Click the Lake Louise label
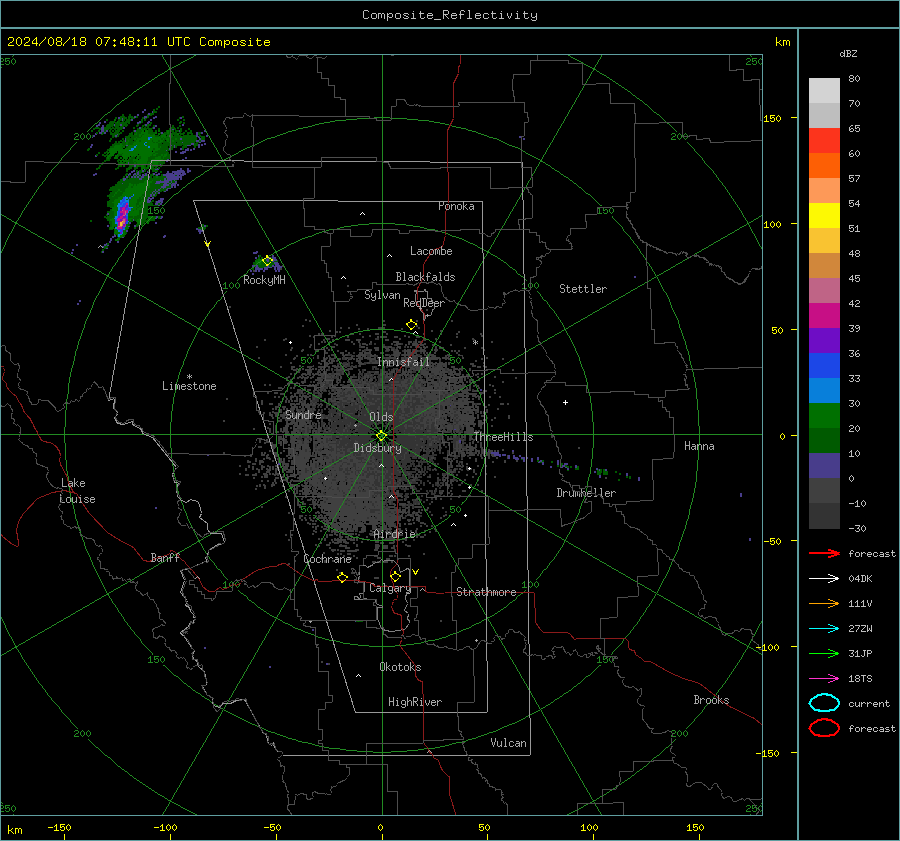The height and width of the screenshot is (841, 900). (x=77, y=491)
